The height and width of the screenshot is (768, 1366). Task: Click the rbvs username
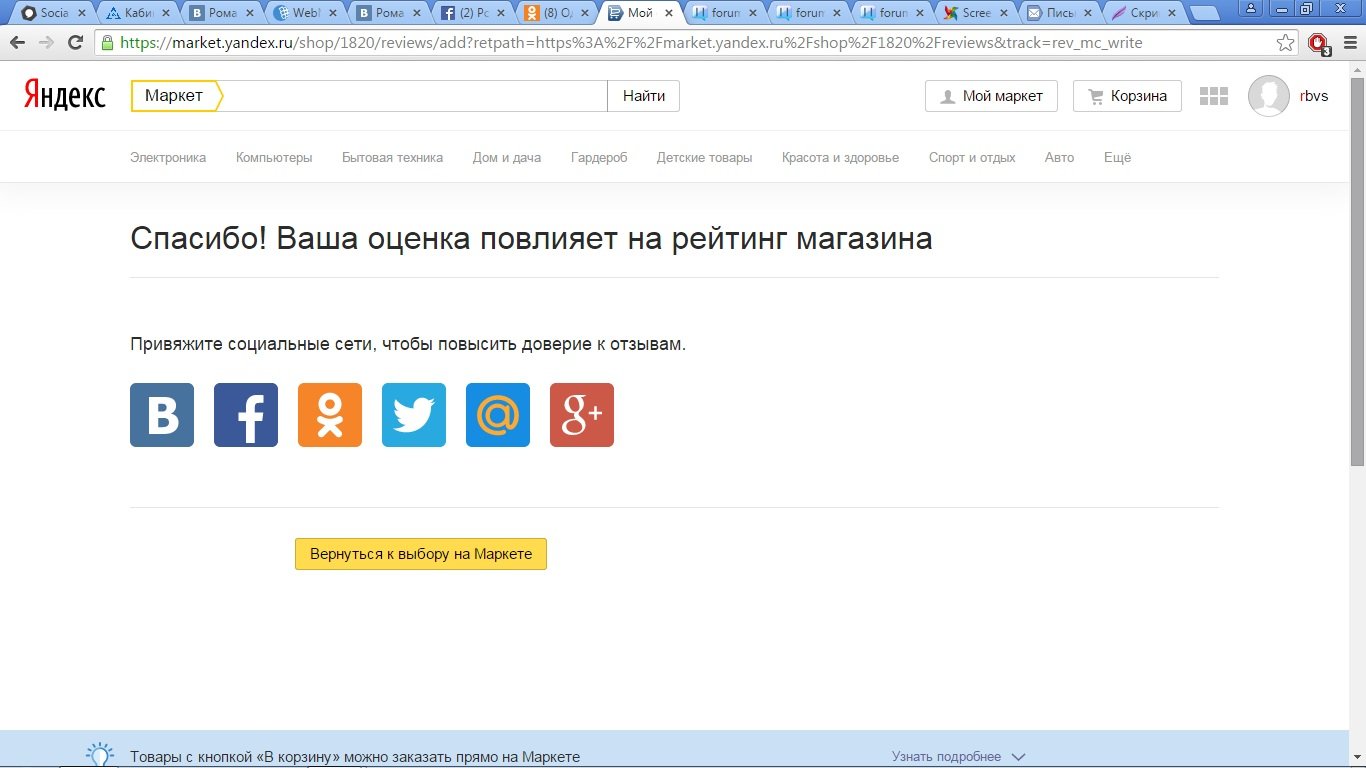coord(1314,96)
